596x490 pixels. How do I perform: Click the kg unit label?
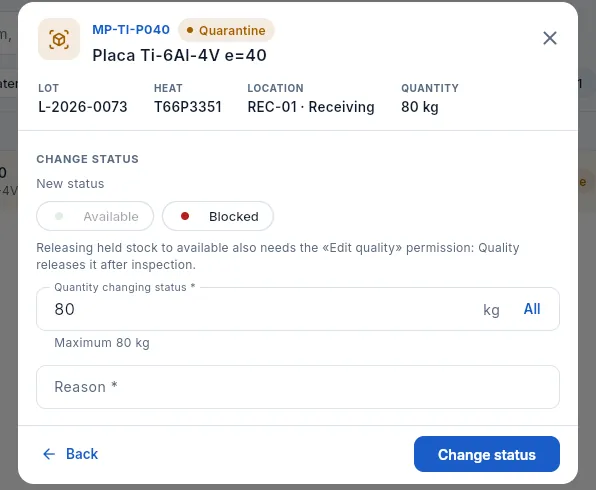[491, 310]
